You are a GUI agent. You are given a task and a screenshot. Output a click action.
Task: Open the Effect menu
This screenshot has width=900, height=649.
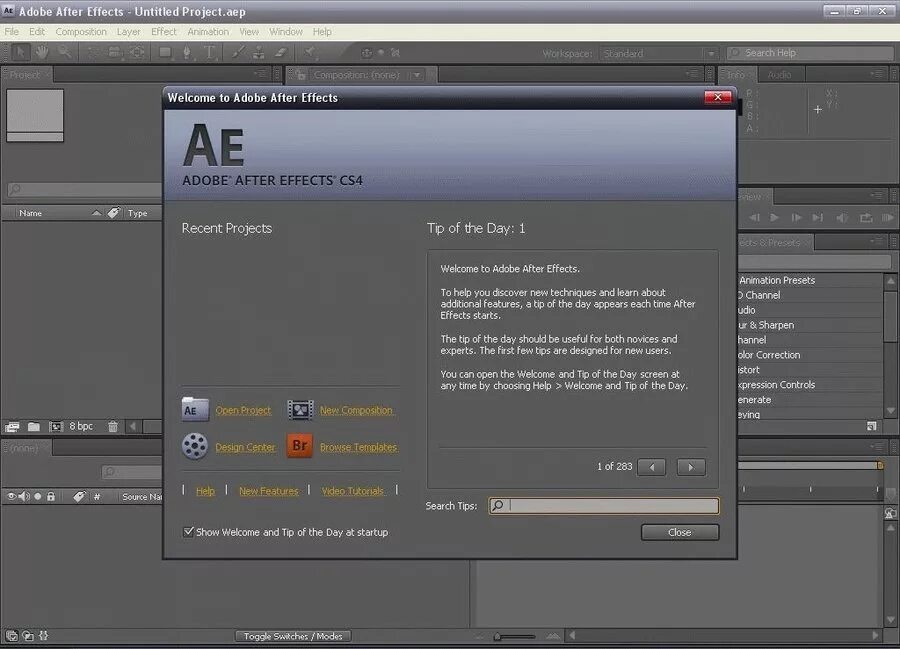click(164, 32)
